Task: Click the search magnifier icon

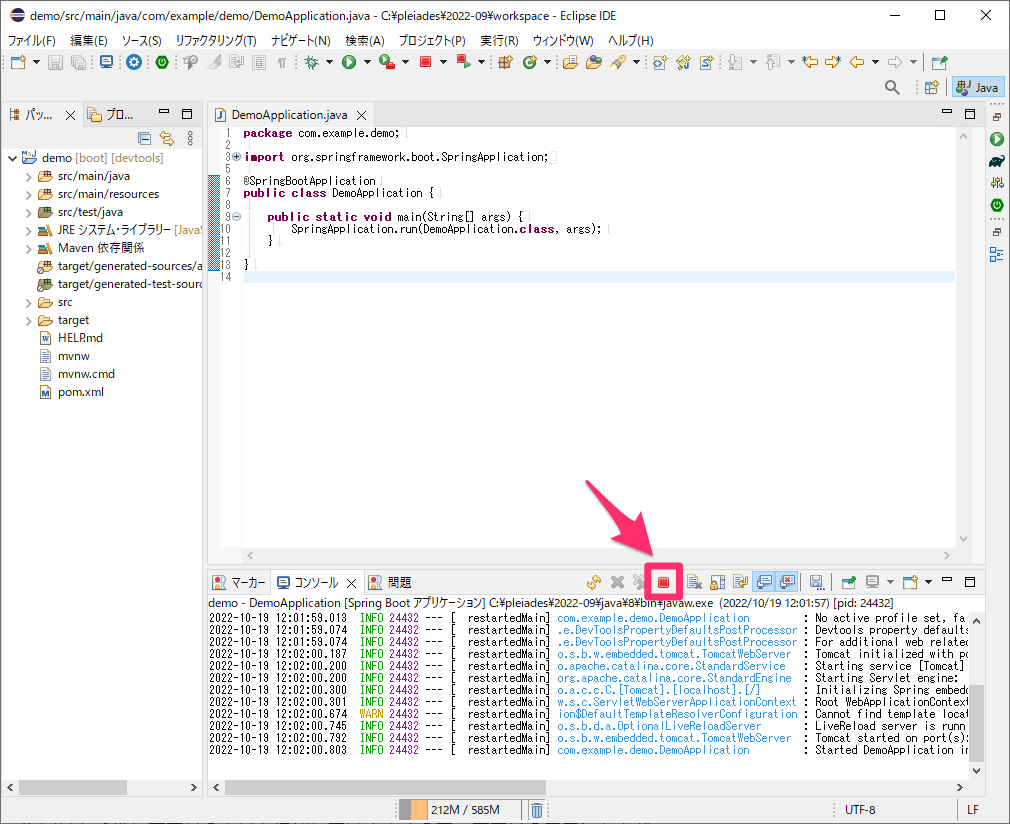Action: click(892, 87)
